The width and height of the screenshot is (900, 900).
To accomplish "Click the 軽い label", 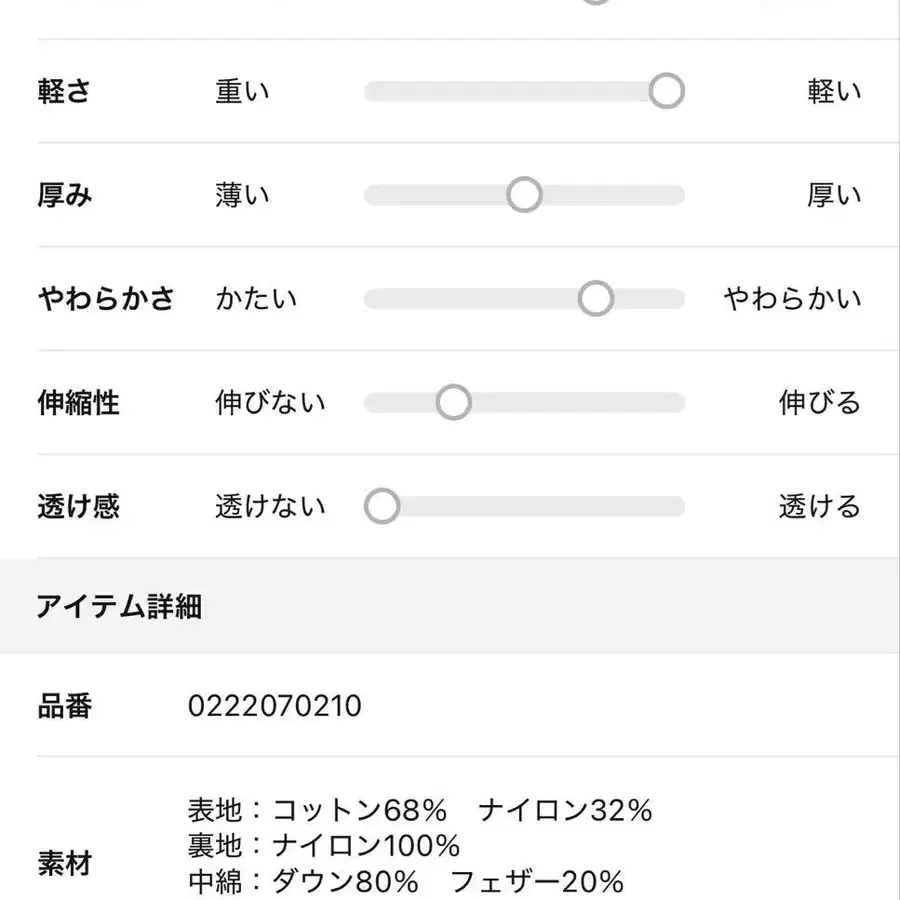I will (834, 92).
